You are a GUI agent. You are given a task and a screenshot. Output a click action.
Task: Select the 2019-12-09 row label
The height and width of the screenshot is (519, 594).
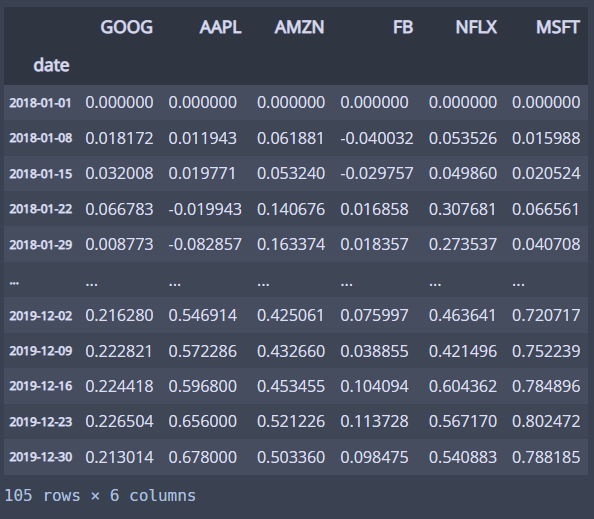click(x=40, y=351)
